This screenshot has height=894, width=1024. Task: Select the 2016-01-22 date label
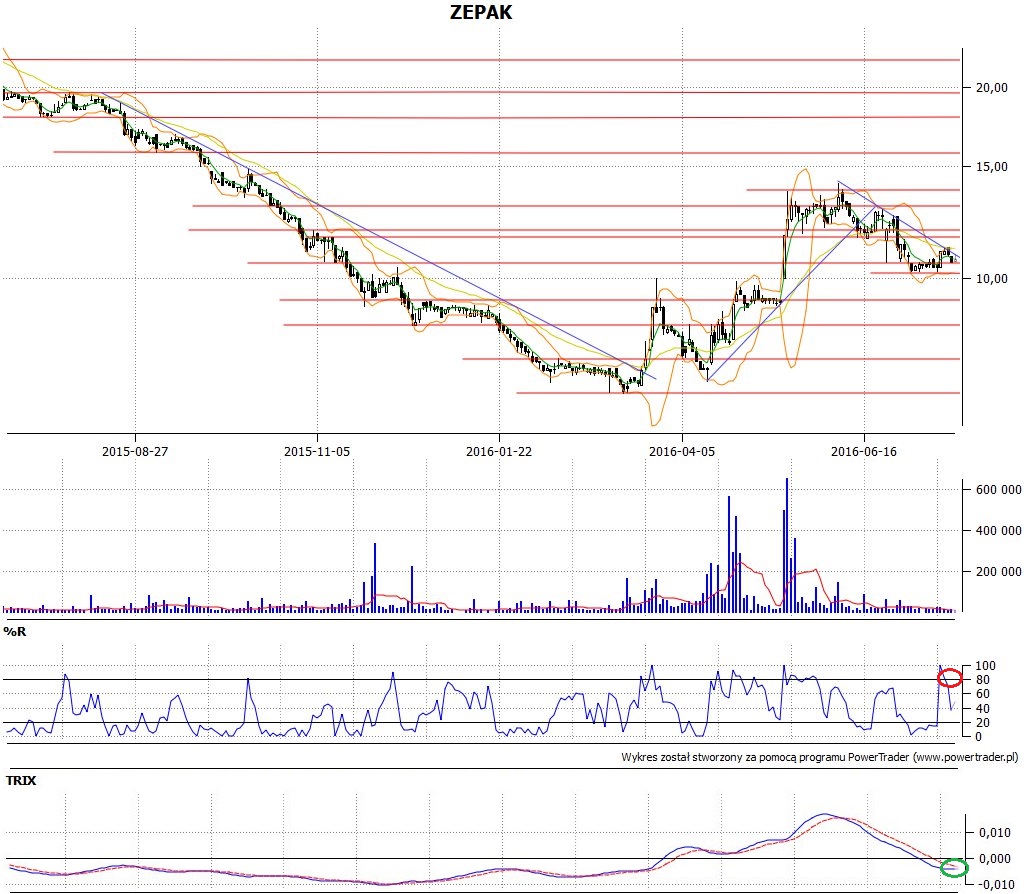point(499,451)
